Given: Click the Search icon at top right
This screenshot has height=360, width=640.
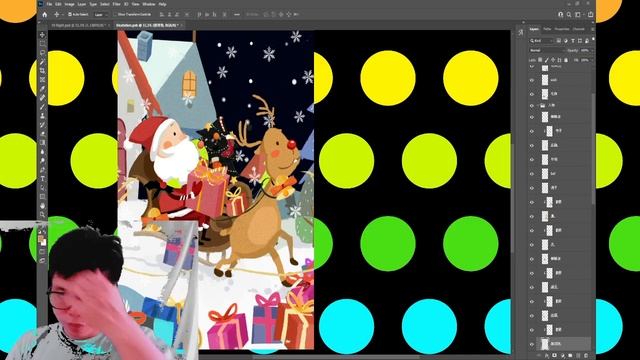Looking at the screenshot, I should (x=569, y=14).
